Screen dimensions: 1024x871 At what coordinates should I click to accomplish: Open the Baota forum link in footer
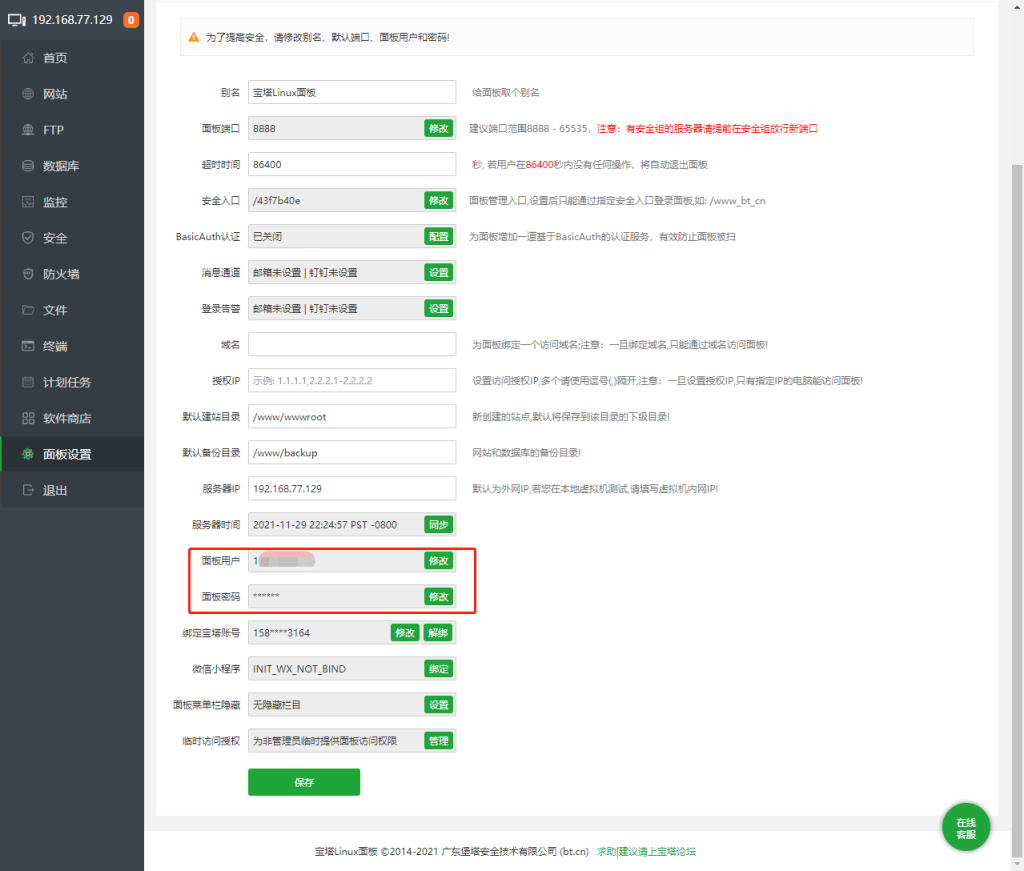point(646,852)
